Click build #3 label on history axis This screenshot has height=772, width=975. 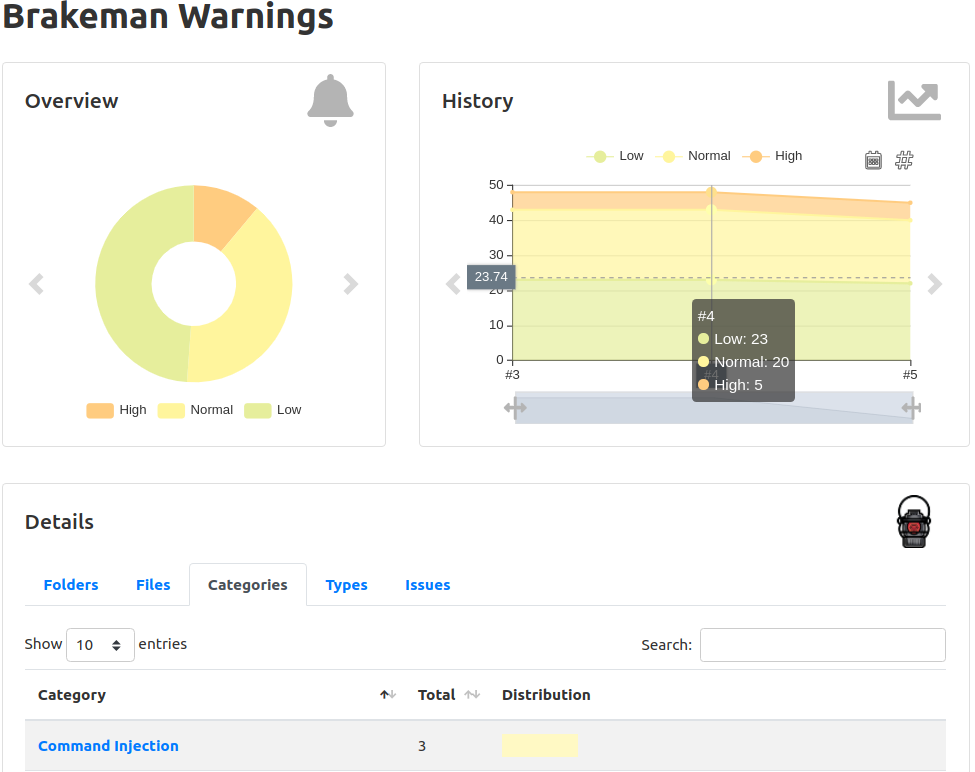(x=512, y=375)
